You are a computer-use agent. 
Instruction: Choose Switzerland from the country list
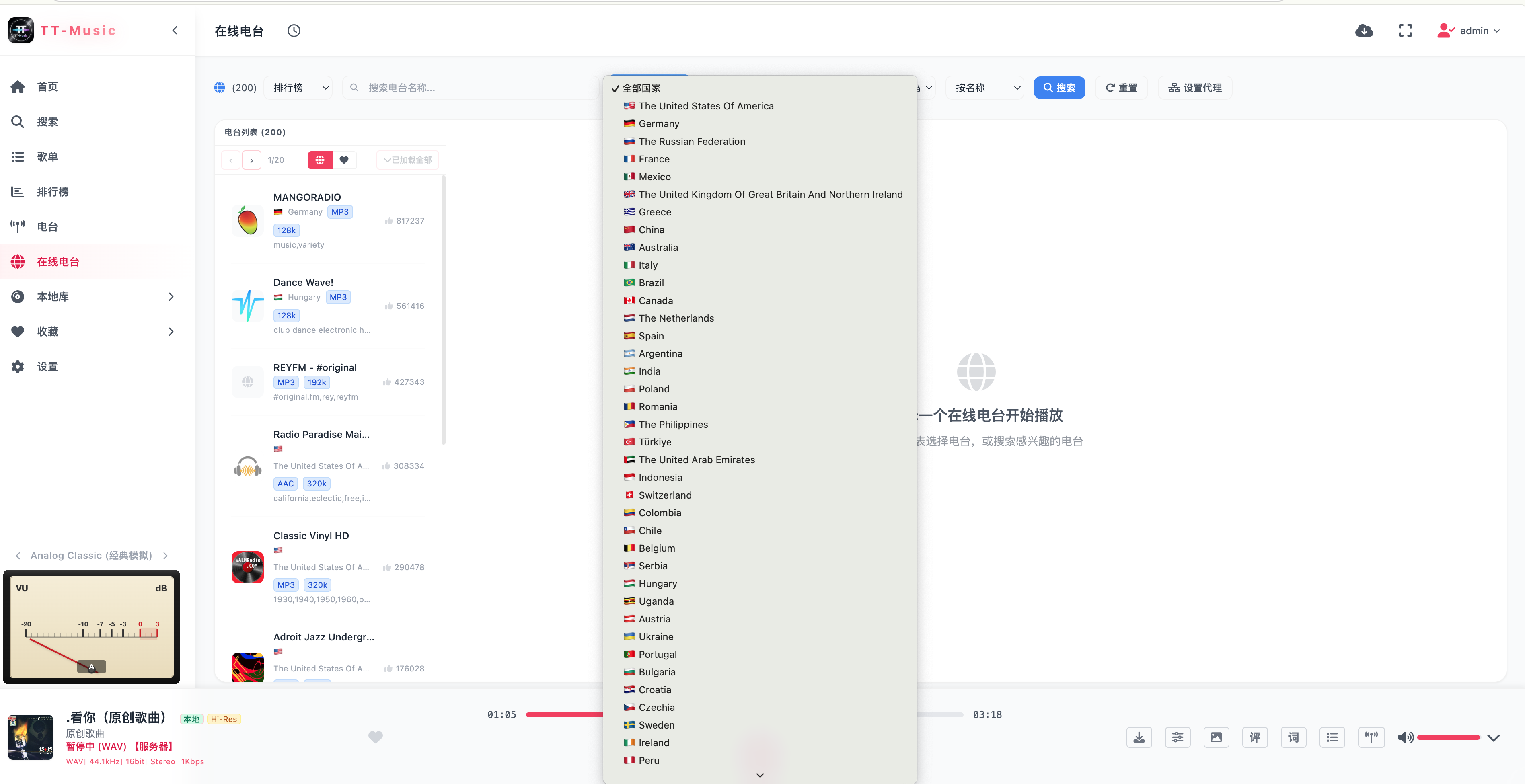(x=760, y=495)
